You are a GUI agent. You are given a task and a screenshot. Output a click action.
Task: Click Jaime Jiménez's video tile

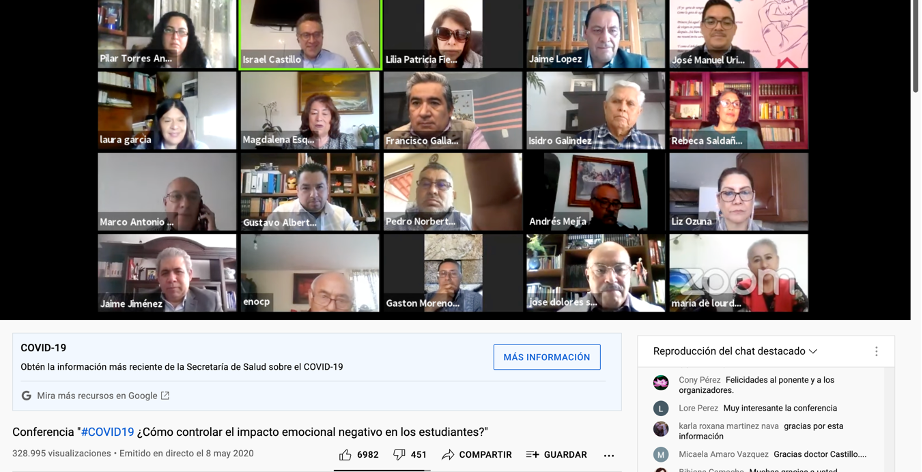click(x=167, y=273)
